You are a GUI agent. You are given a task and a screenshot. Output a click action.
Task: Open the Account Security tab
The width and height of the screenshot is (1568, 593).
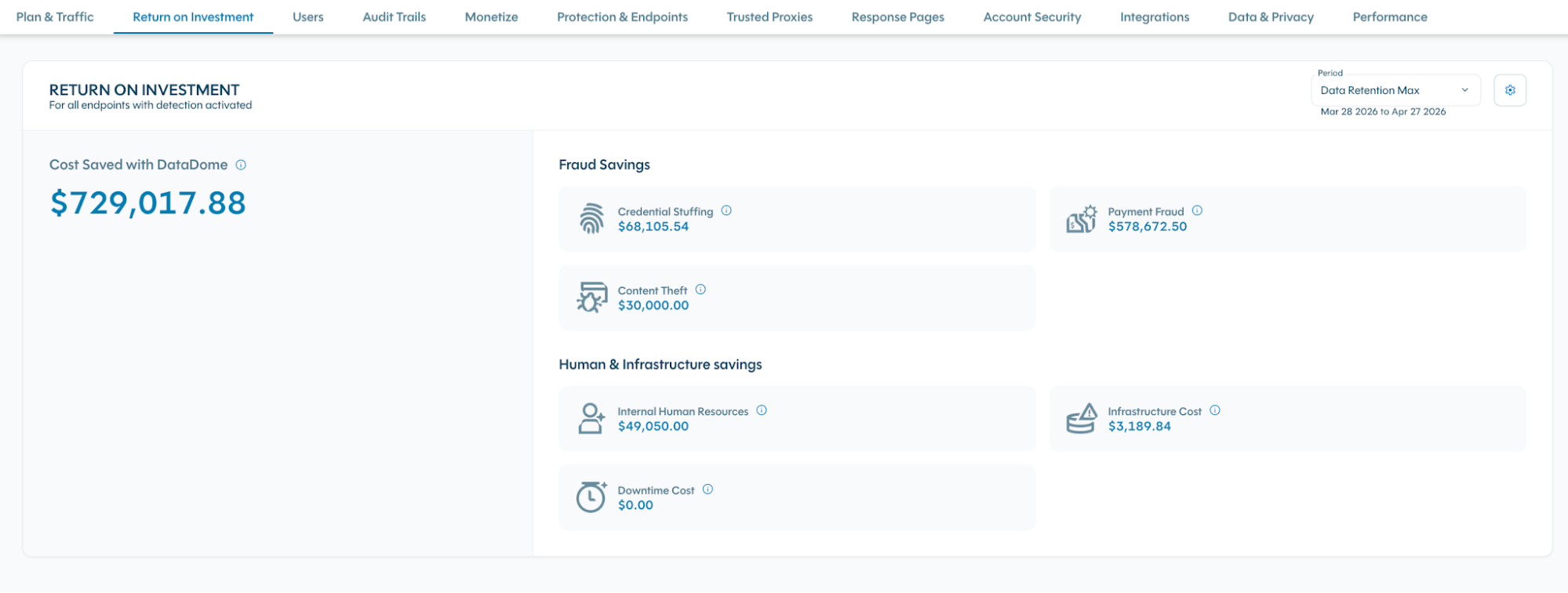1032,16
